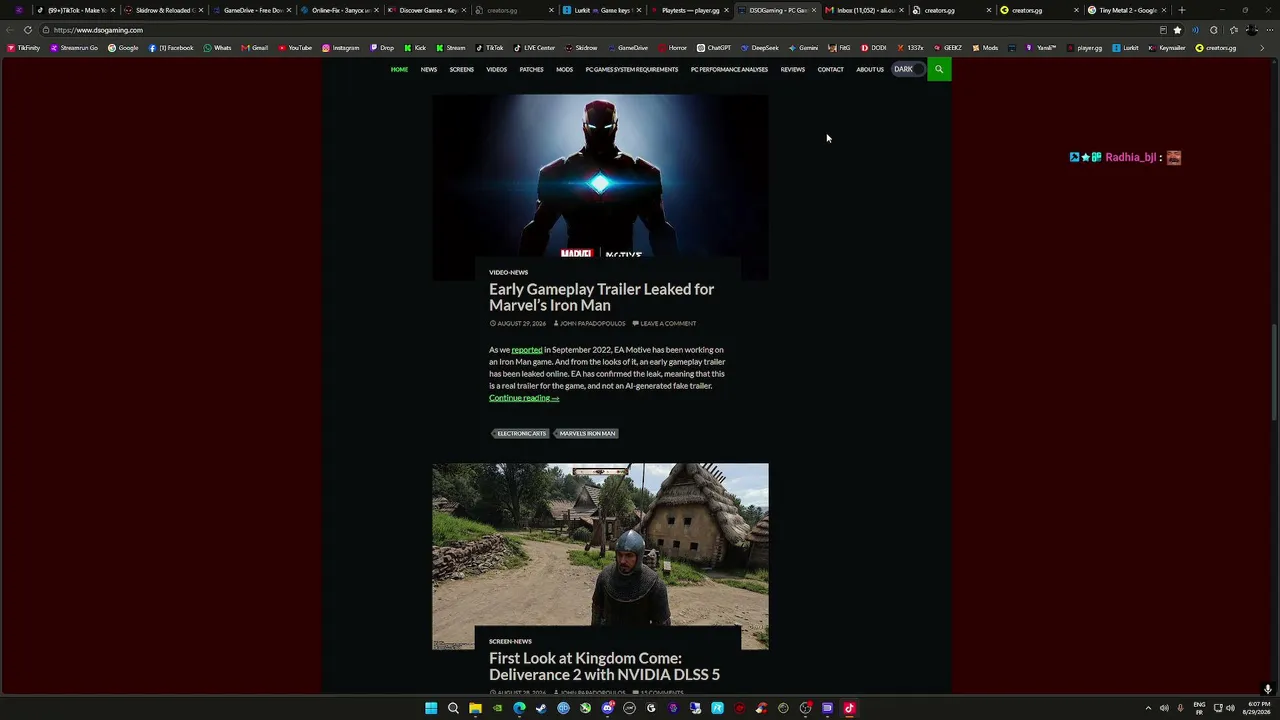
Task: Switch to the Tiny Metal 2 tab
Action: click(1128, 10)
